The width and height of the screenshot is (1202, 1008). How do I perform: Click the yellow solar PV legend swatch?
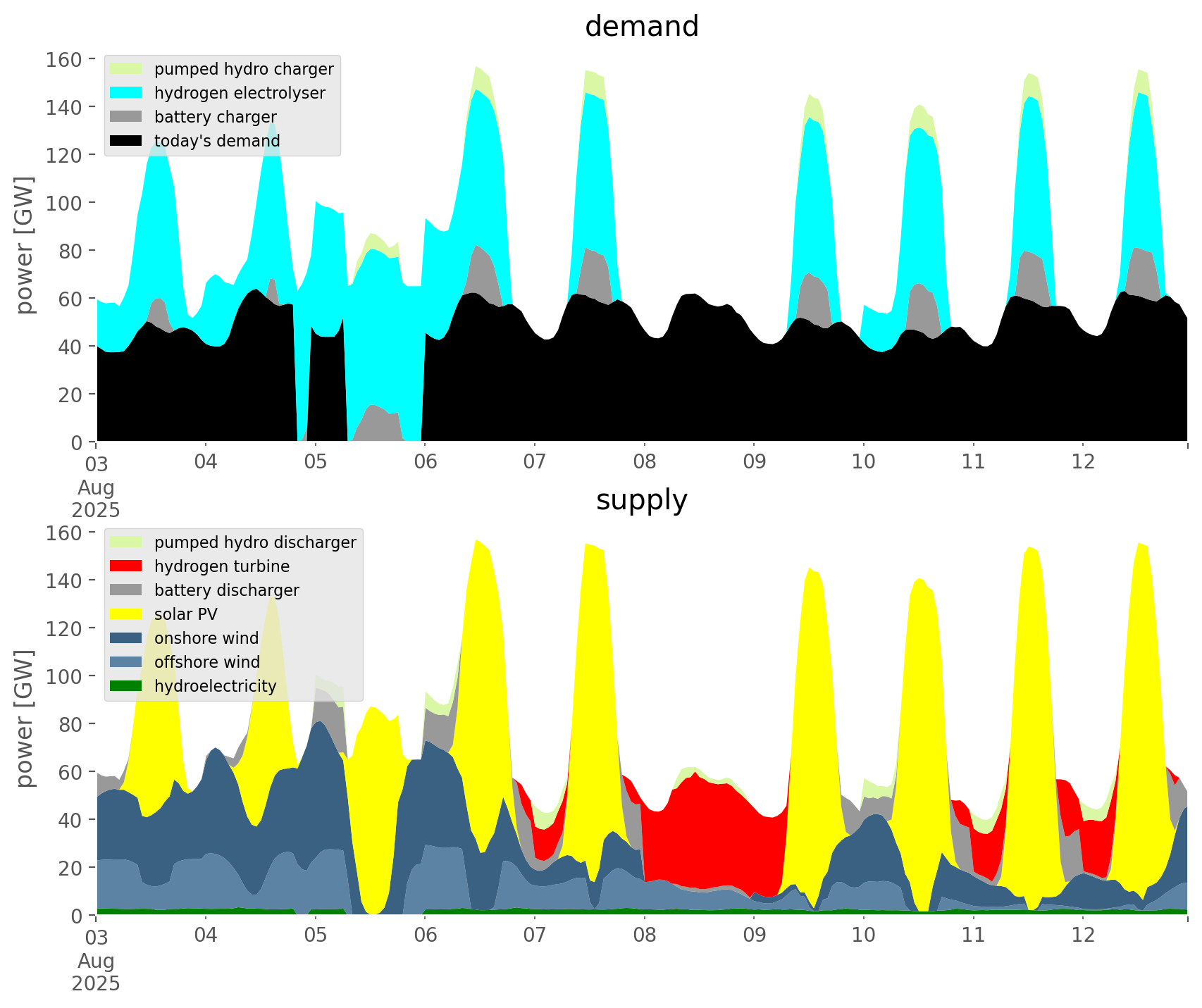[x=126, y=614]
